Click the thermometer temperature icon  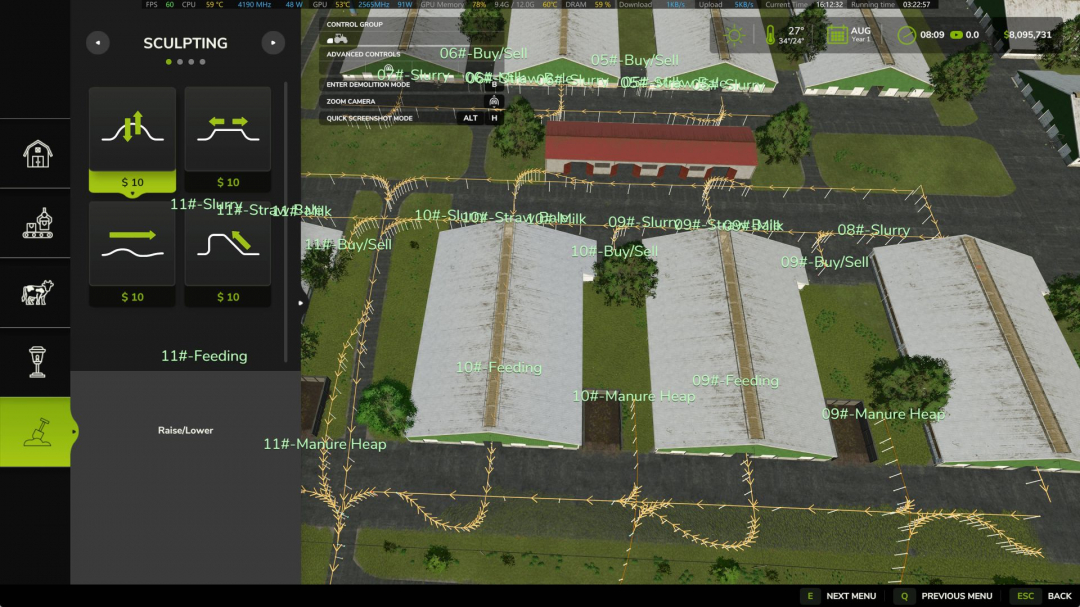(771, 35)
